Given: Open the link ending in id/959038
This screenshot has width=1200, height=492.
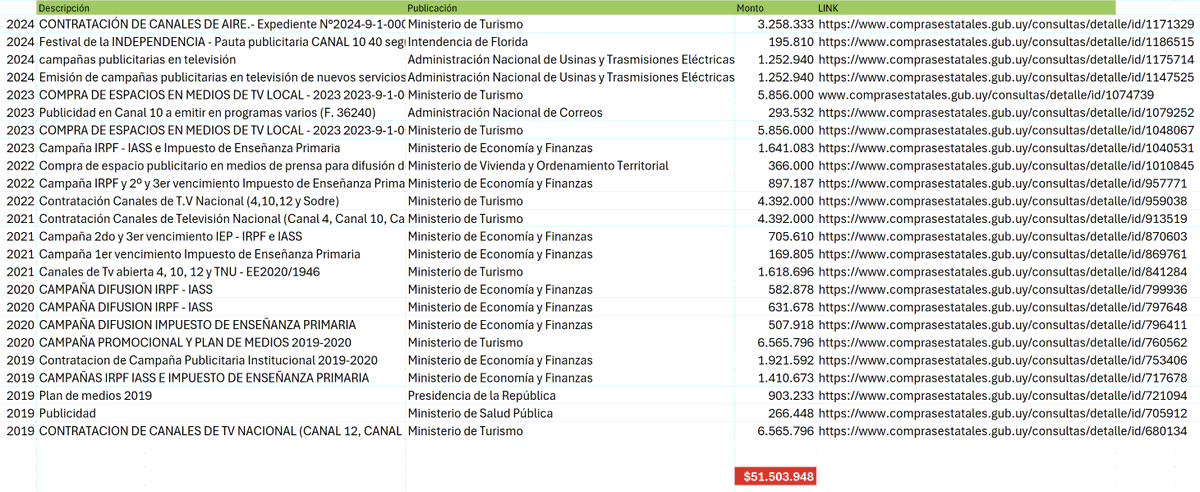Looking at the screenshot, I should [x=1002, y=201].
